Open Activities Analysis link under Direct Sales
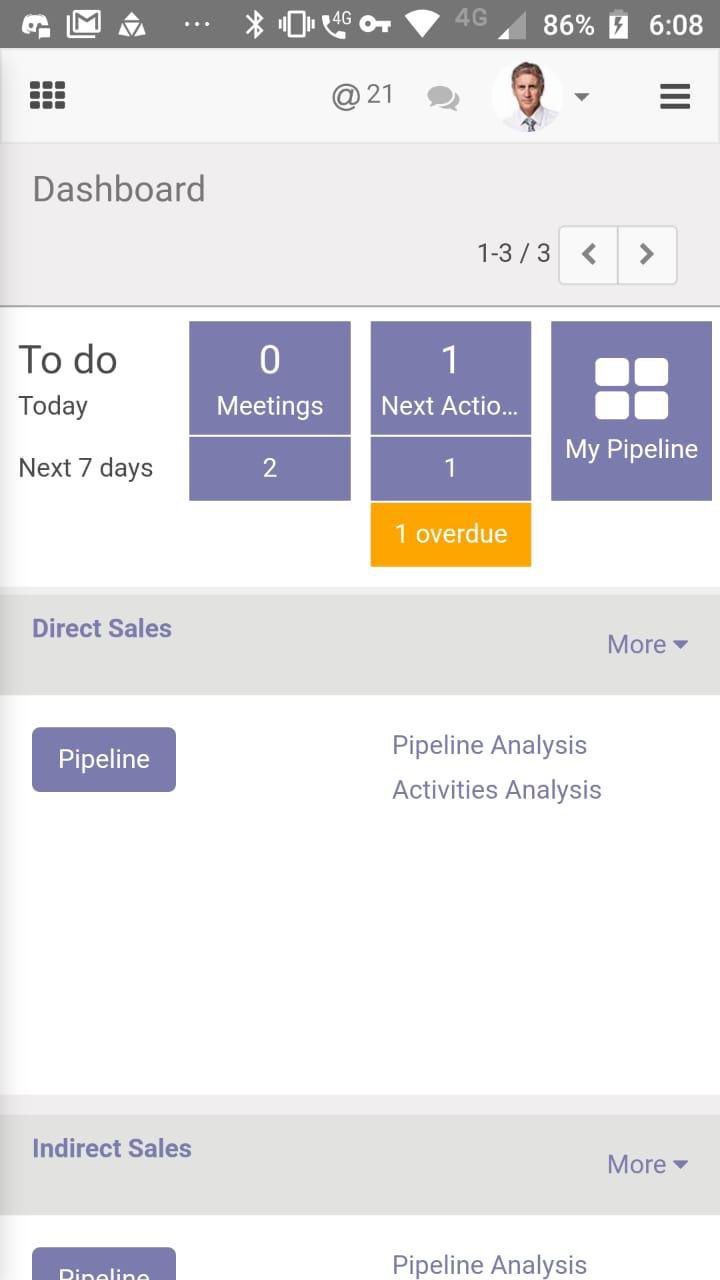720x1280 pixels. (x=496, y=790)
